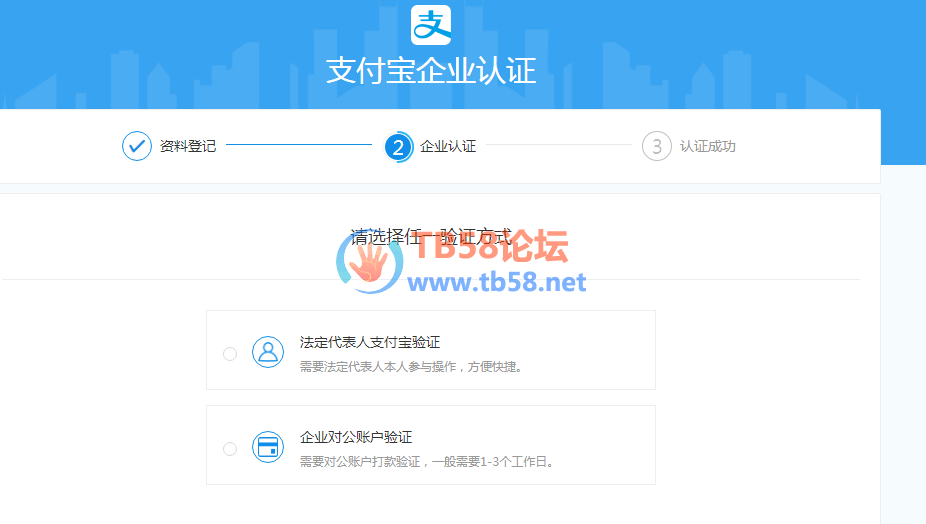The height and width of the screenshot is (524, 926).
Task: Click the blue progress line after 资料登记
Action: [x=298, y=145]
